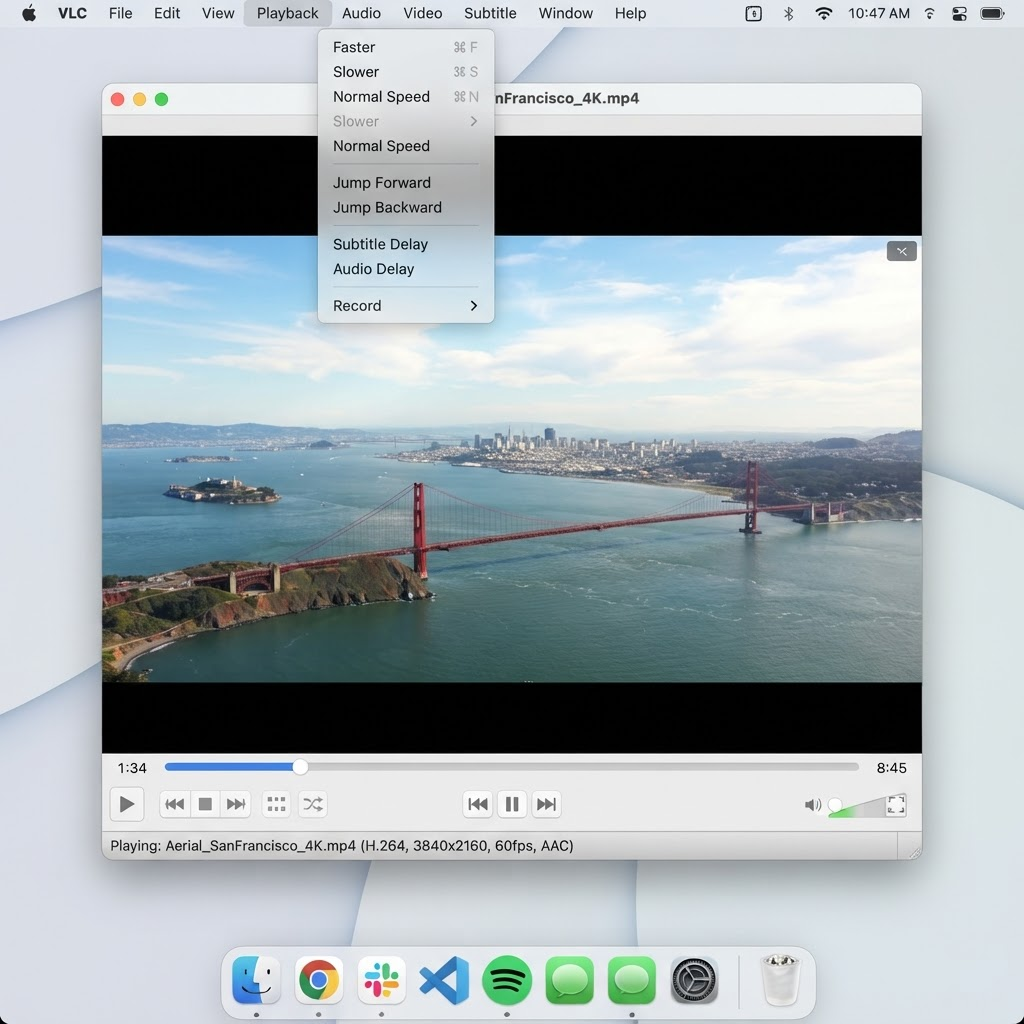
Task: Toggle shuffle playback icon
Action: 313,804
